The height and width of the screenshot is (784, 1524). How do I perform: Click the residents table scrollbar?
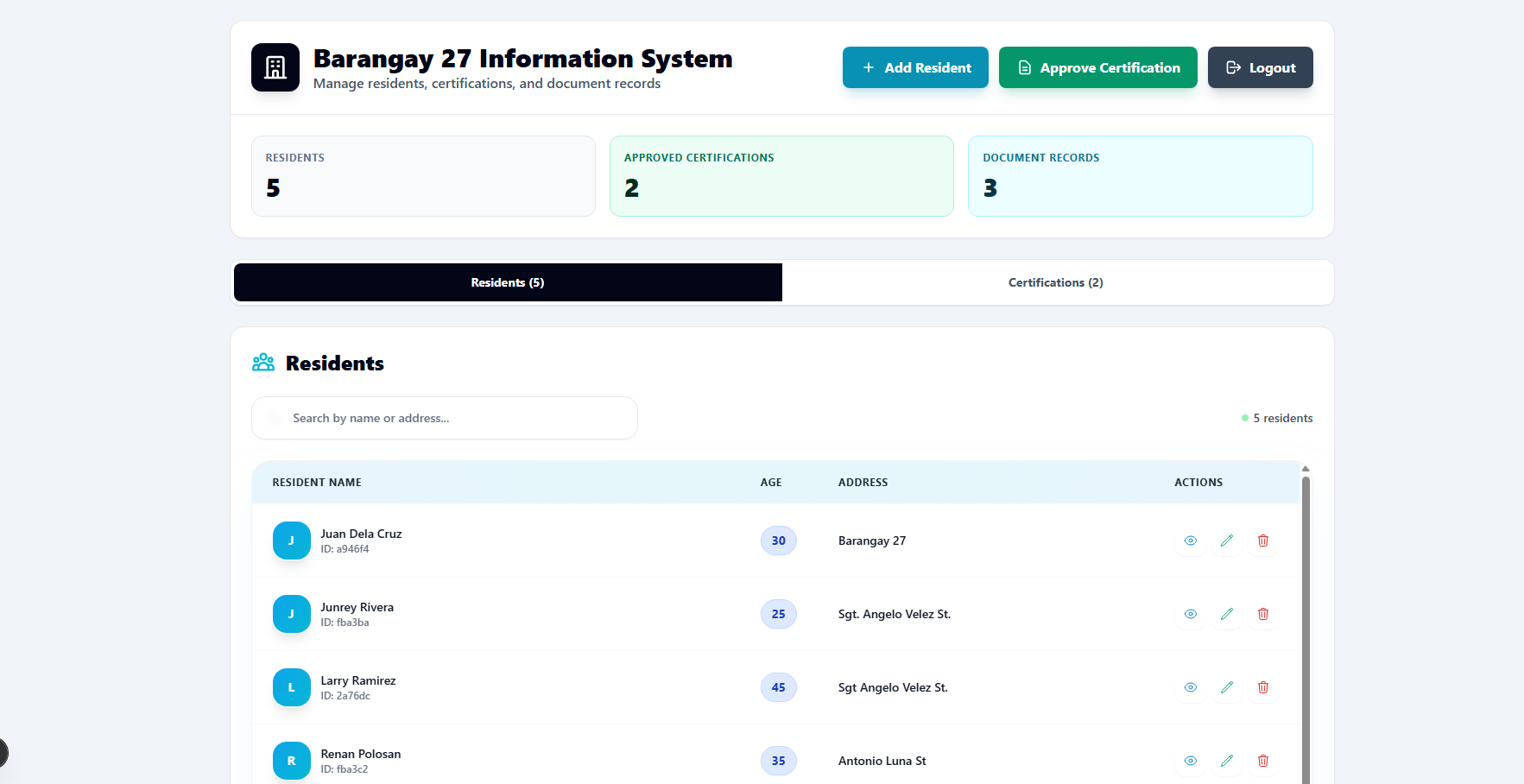coord(1306,630)
